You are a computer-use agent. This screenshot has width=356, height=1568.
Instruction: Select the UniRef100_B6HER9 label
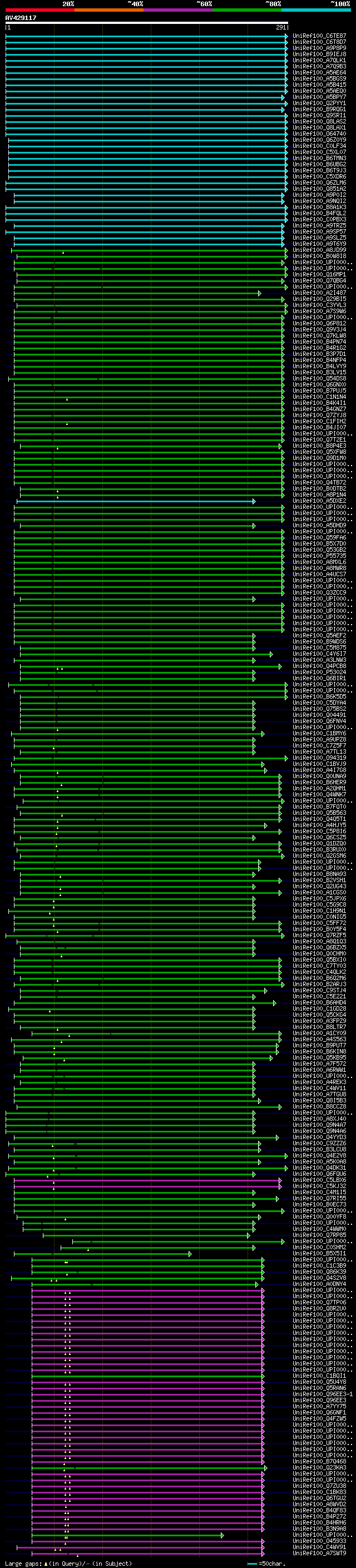click(319, 783)
